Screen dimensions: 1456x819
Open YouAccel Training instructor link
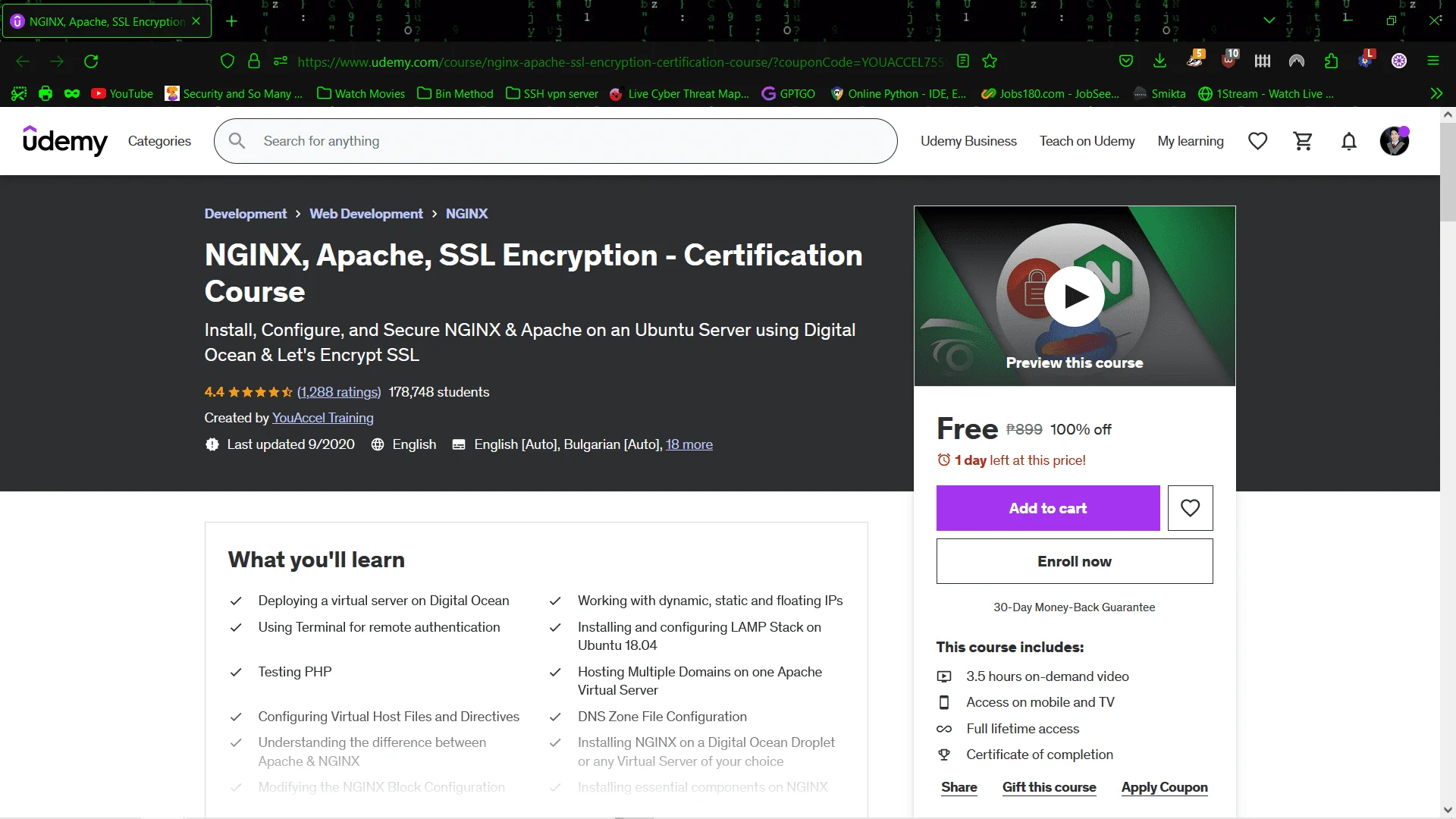tap(323, 418)
